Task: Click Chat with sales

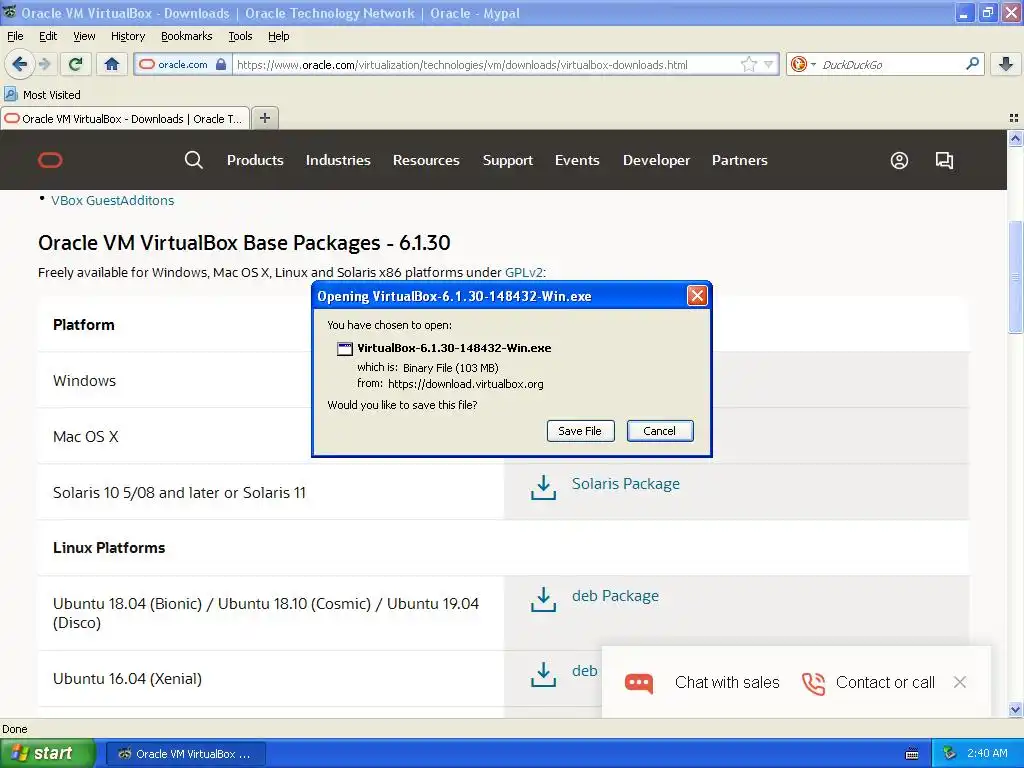Action: [727, 682]
